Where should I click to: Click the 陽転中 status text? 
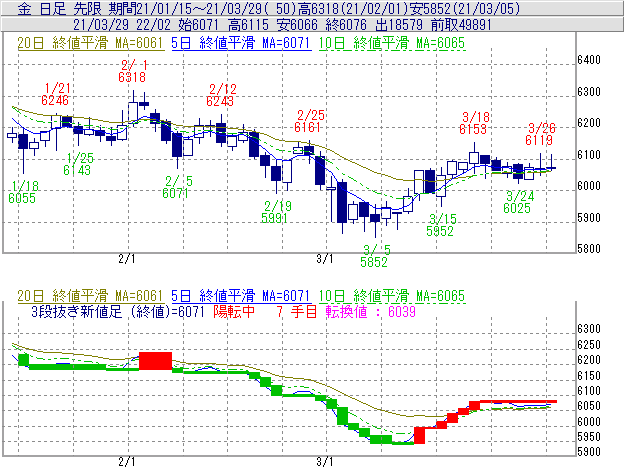[234, 311]
